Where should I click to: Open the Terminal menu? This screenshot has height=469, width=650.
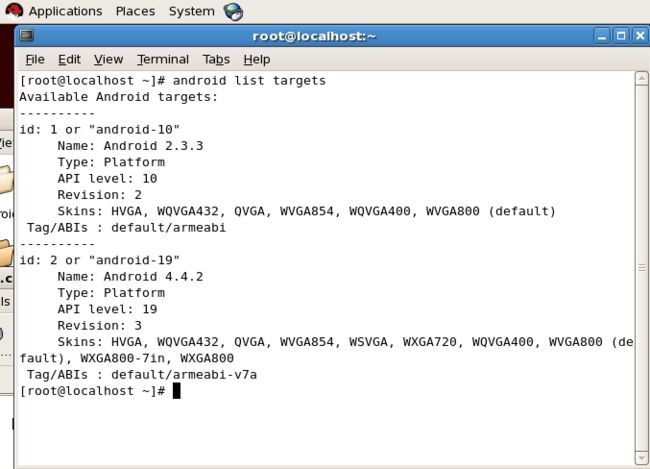pyautogui.click(x=163, y=60)
